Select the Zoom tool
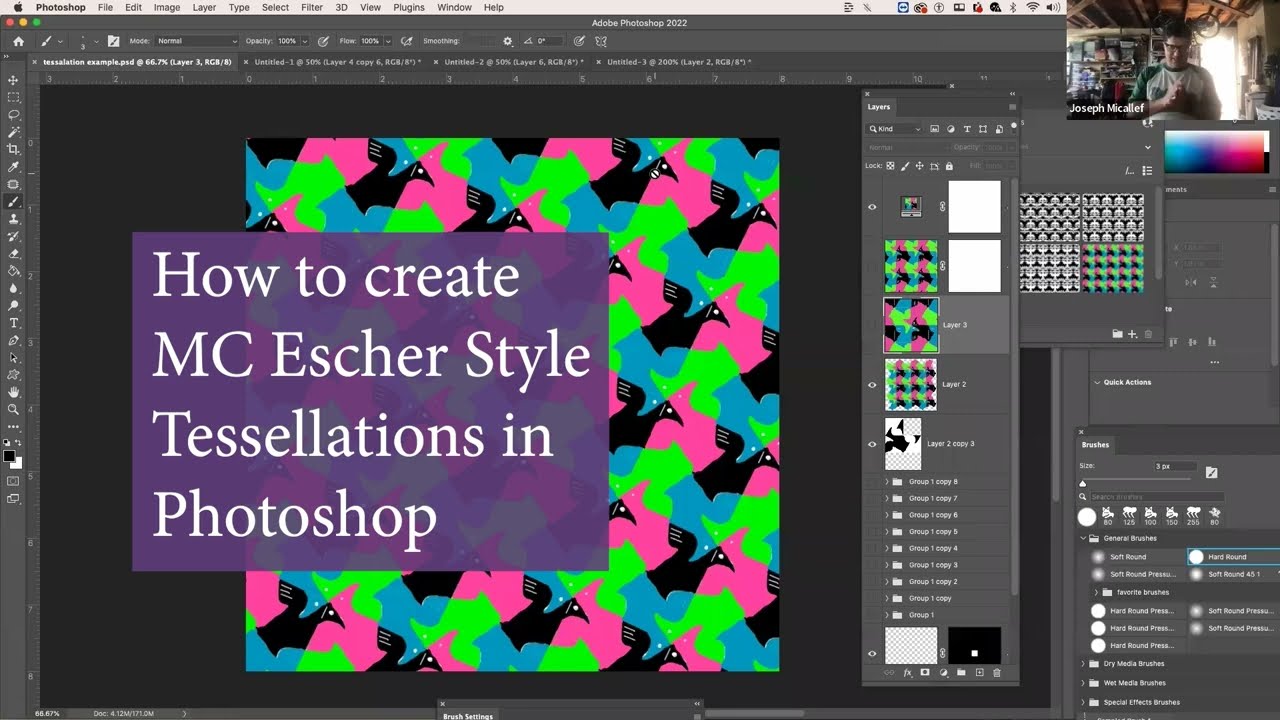 [x=13, y=409]
